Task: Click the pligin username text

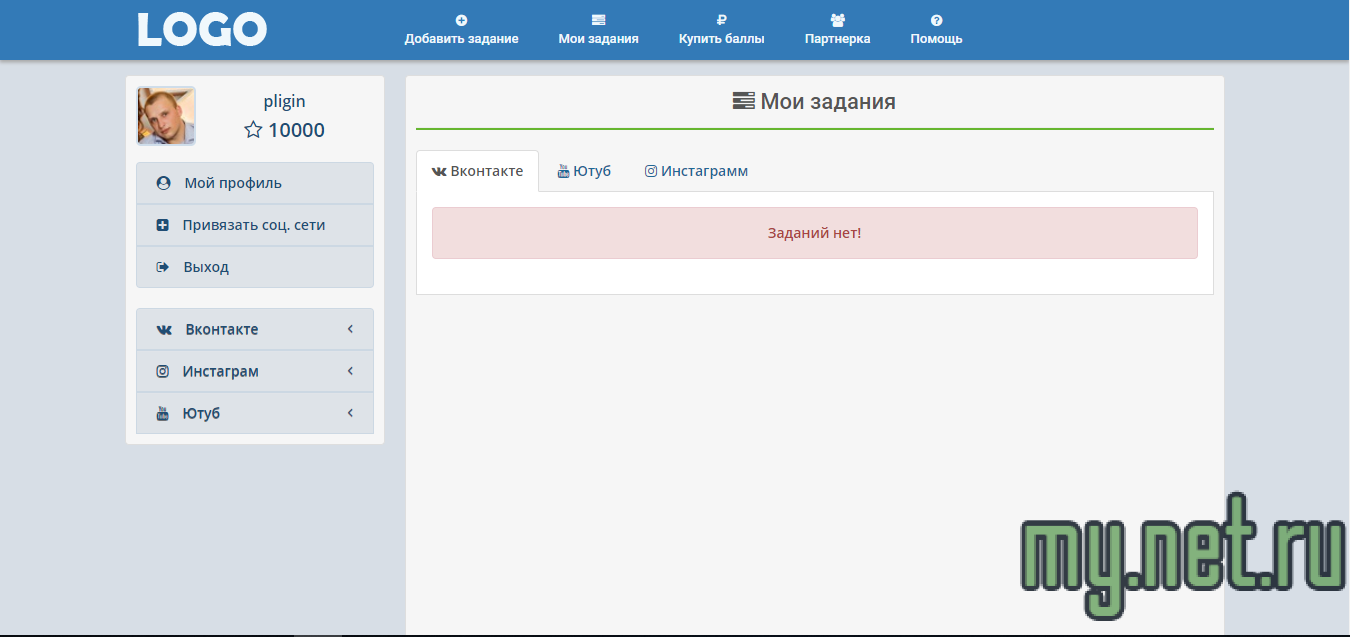Action: [284, 101]
